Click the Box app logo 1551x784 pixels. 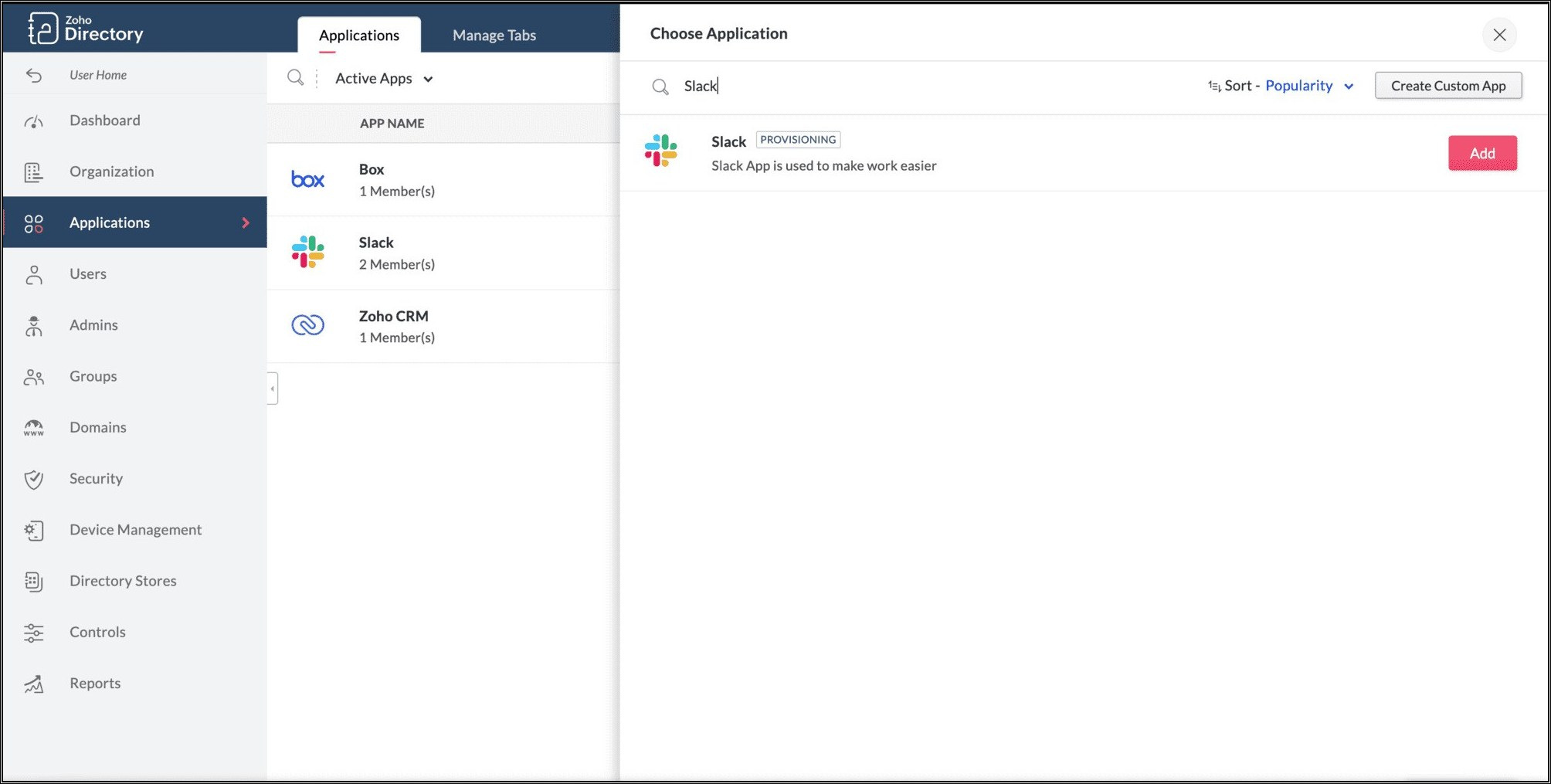coord(307,179)
